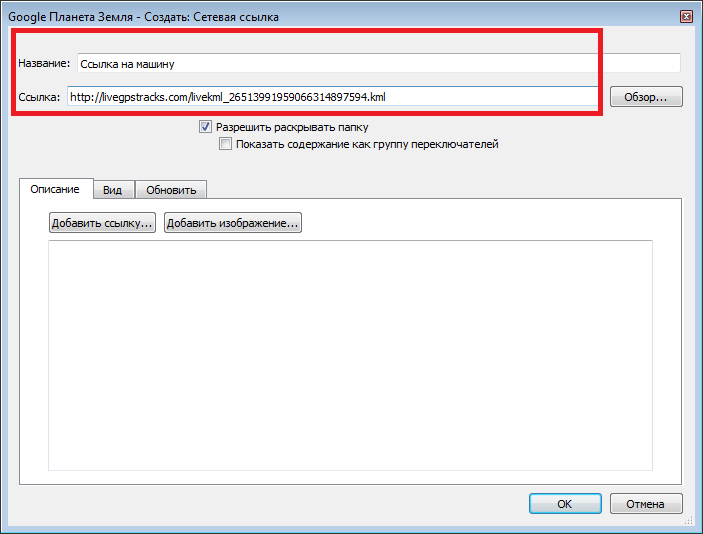
Task: Select the Обновить tab
Action: click(x=171, y=190)
